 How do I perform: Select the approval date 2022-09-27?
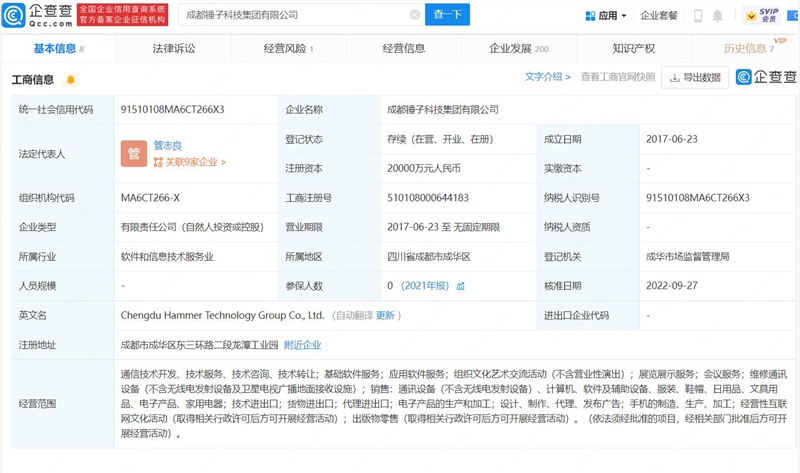click(x=671, y=286)
